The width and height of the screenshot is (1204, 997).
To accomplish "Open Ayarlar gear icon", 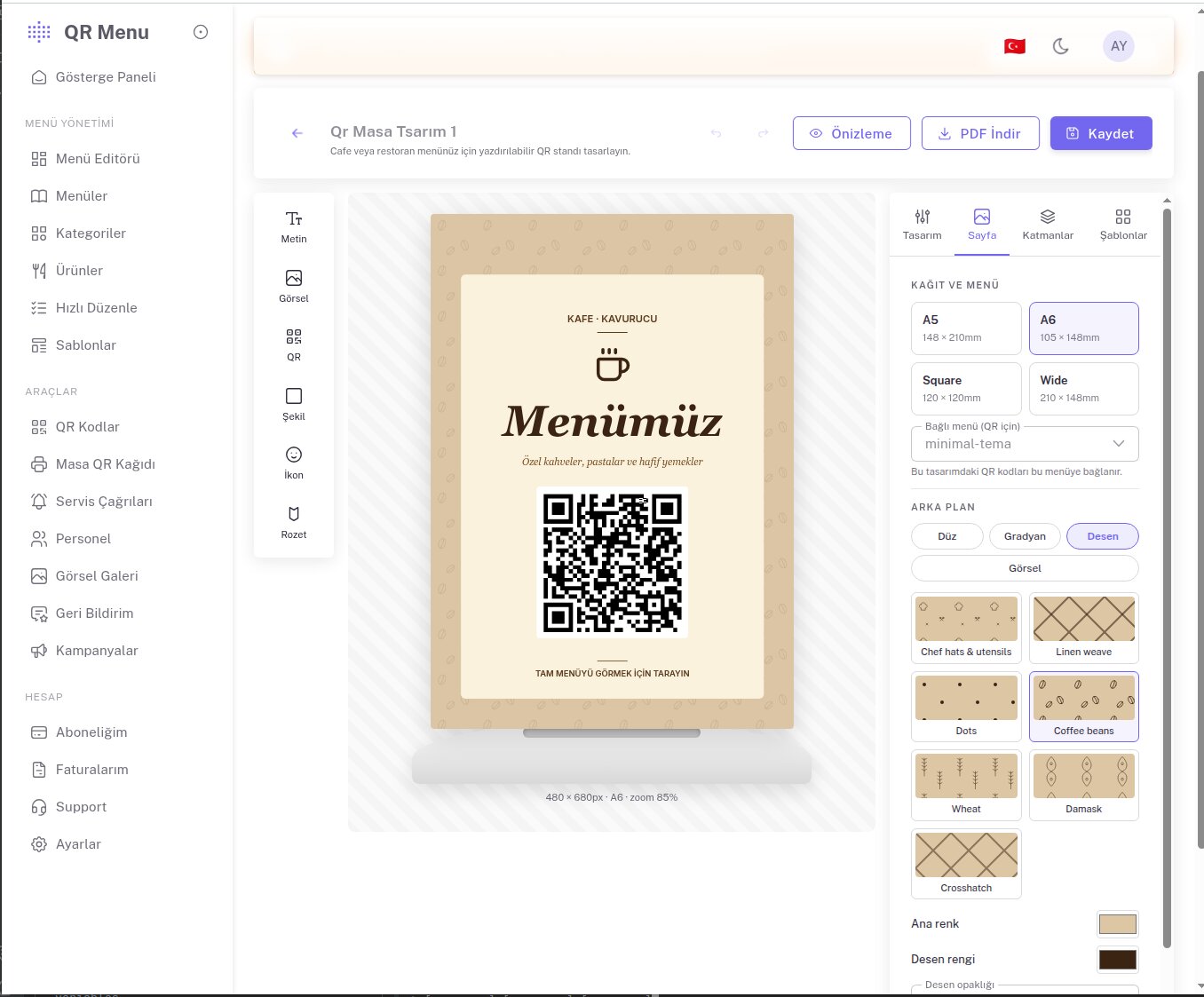I will 39,844.
